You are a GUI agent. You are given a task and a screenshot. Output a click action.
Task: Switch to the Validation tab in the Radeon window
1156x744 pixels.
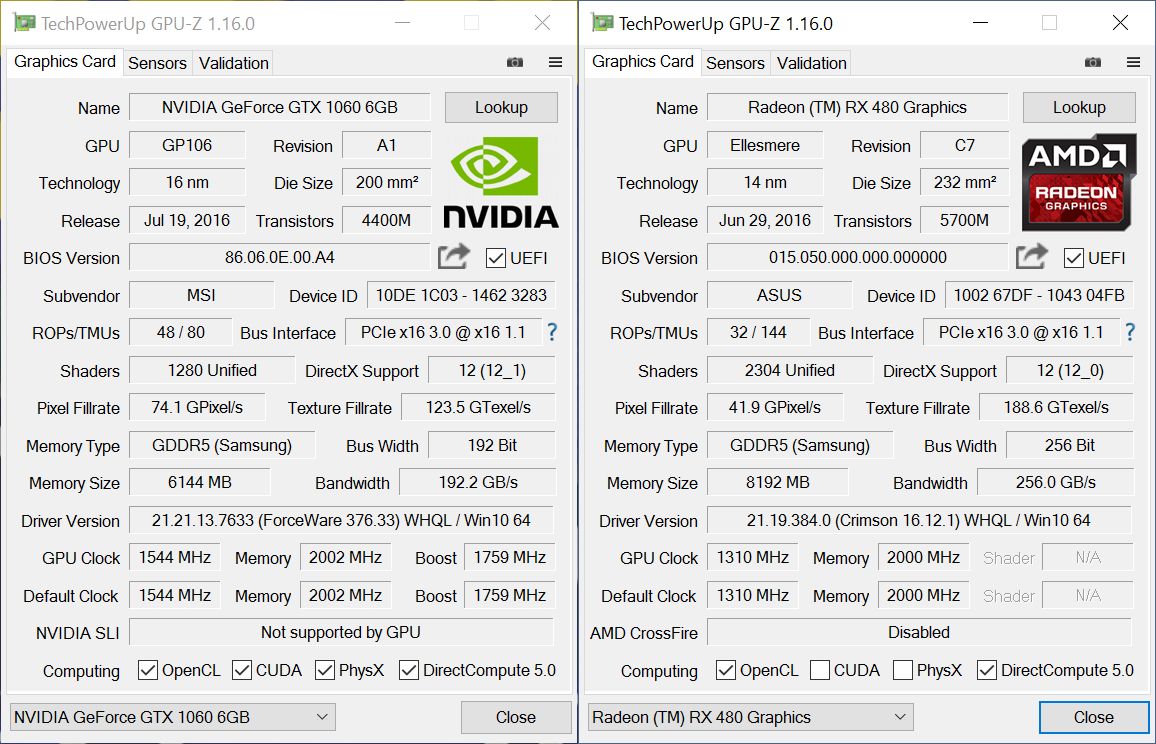click(812, 63)
